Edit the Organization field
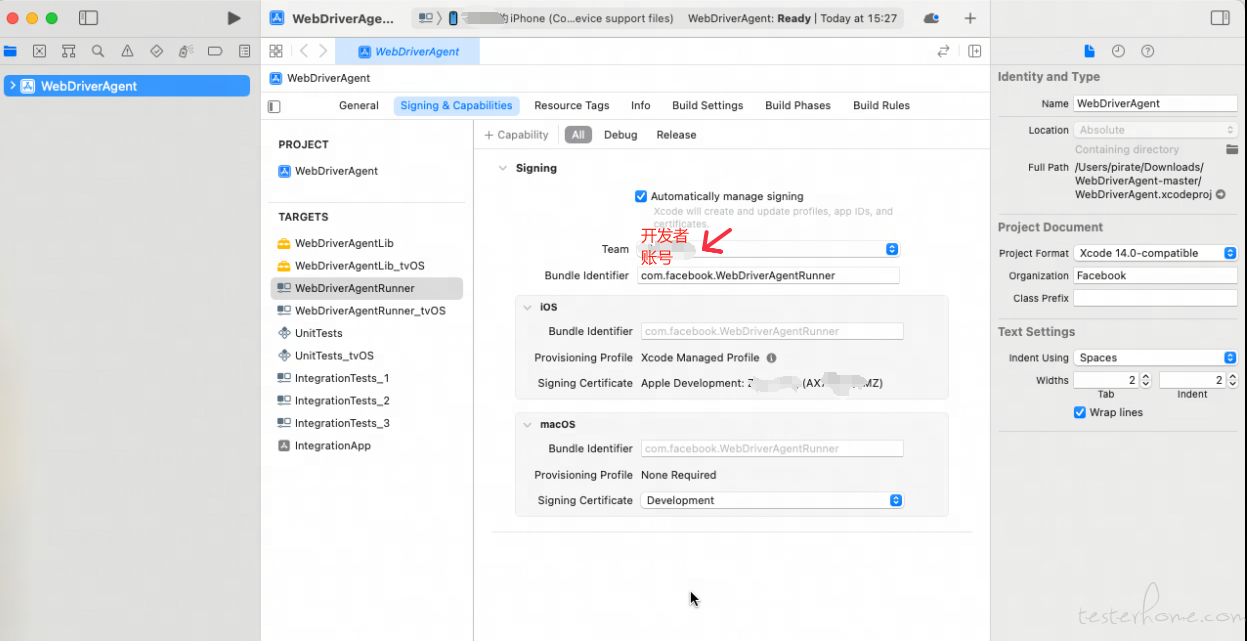 (x=1156, y=275)
